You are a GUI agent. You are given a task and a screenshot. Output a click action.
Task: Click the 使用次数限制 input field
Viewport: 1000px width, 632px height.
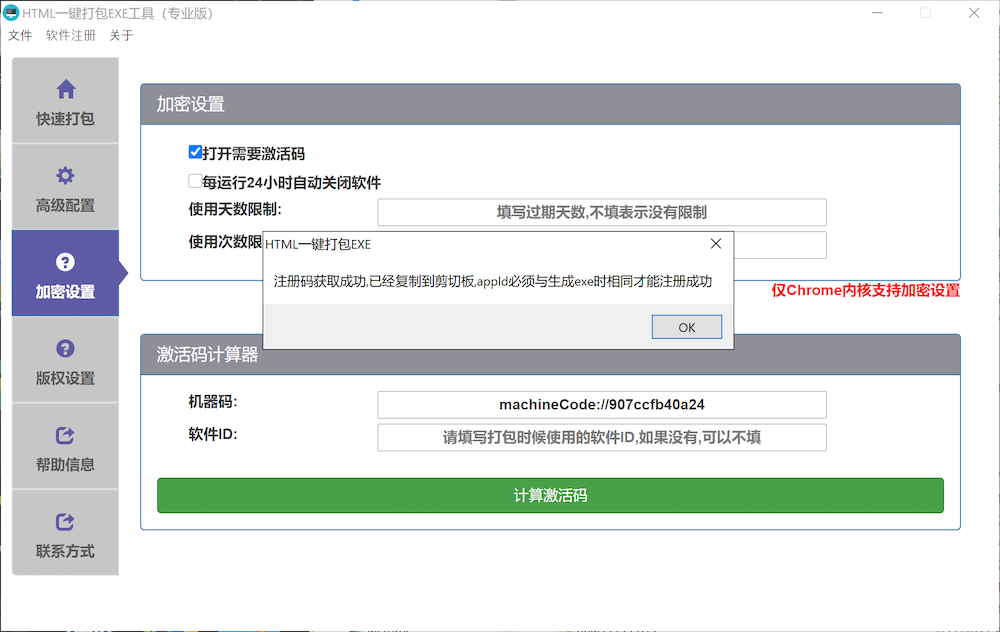[x=780, y=245]
